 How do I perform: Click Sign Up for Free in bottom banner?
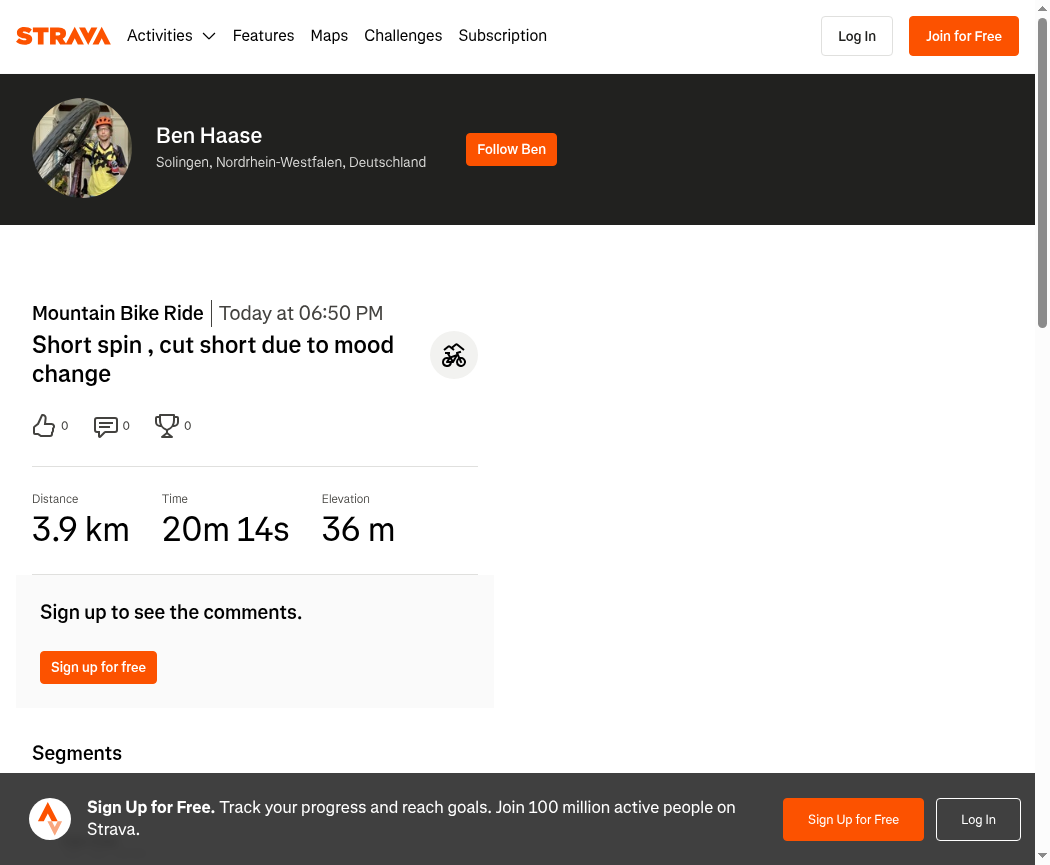click(x=853, y=819)
